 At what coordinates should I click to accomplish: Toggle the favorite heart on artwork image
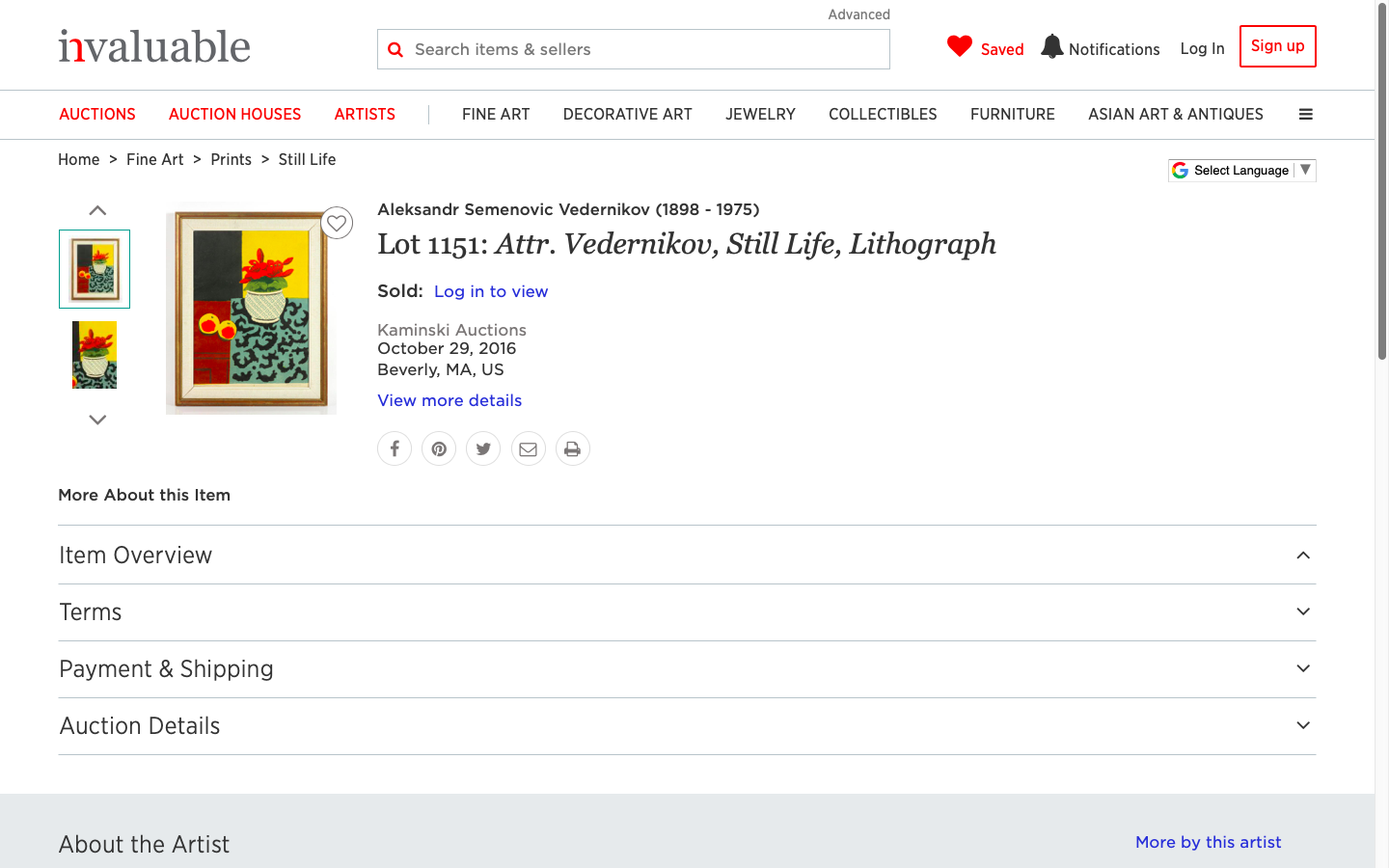337,223
